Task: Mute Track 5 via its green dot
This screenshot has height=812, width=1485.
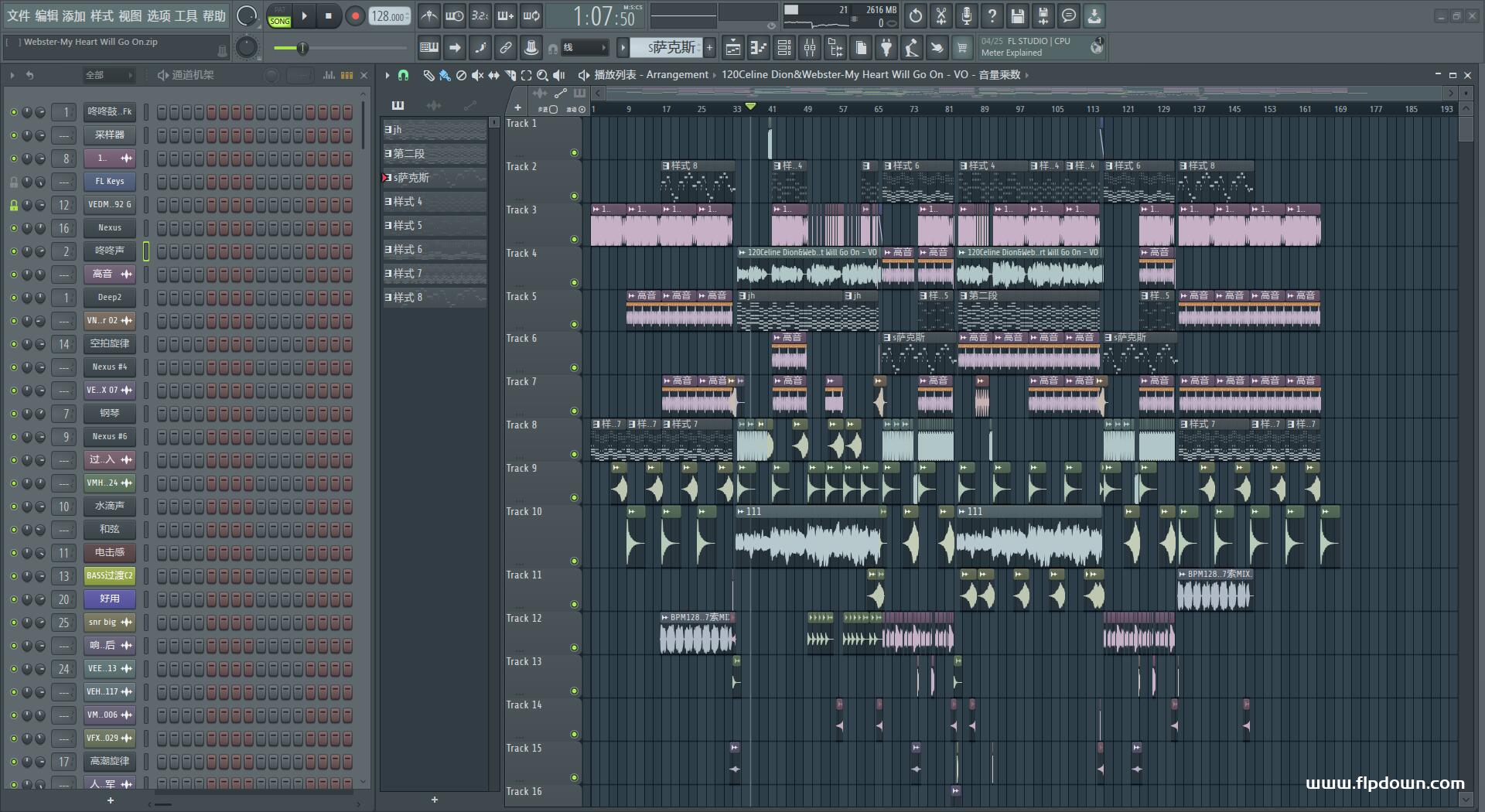Action: coord(574,325)
